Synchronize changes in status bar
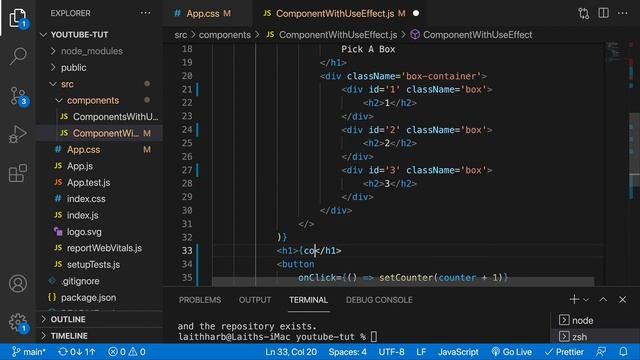Screen dimensions: 640x360 coord(77,352)
